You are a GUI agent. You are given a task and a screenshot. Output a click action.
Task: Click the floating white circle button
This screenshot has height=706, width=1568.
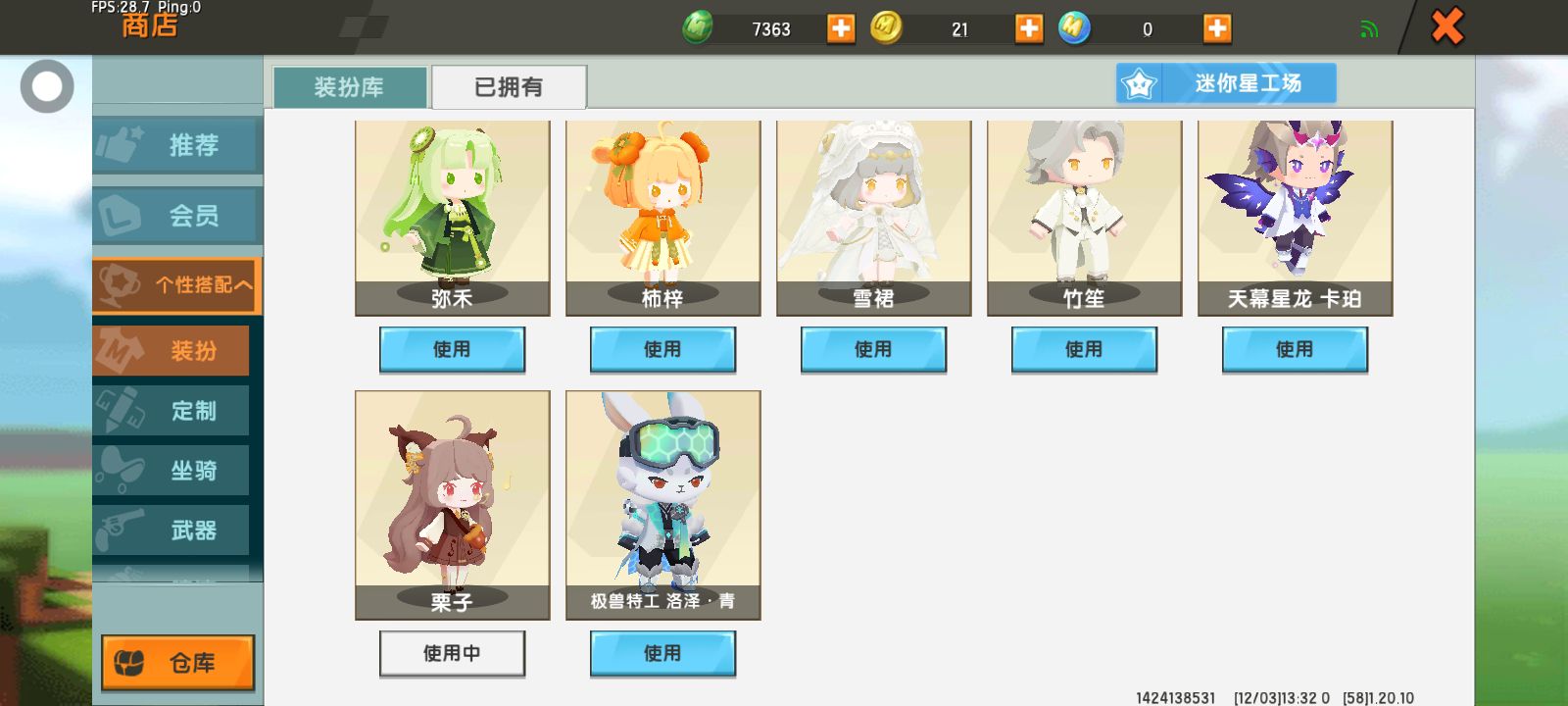pos(47,86)
